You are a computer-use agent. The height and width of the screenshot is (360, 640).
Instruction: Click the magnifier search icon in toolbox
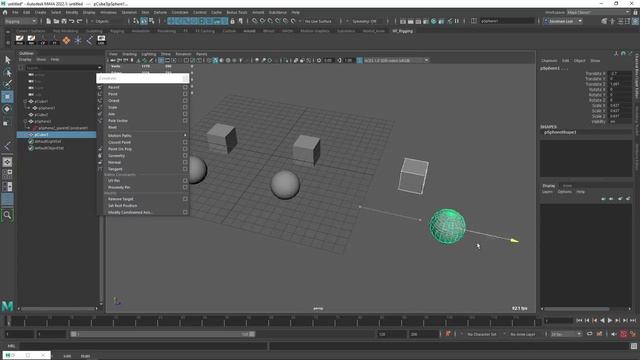pos(7,215)
